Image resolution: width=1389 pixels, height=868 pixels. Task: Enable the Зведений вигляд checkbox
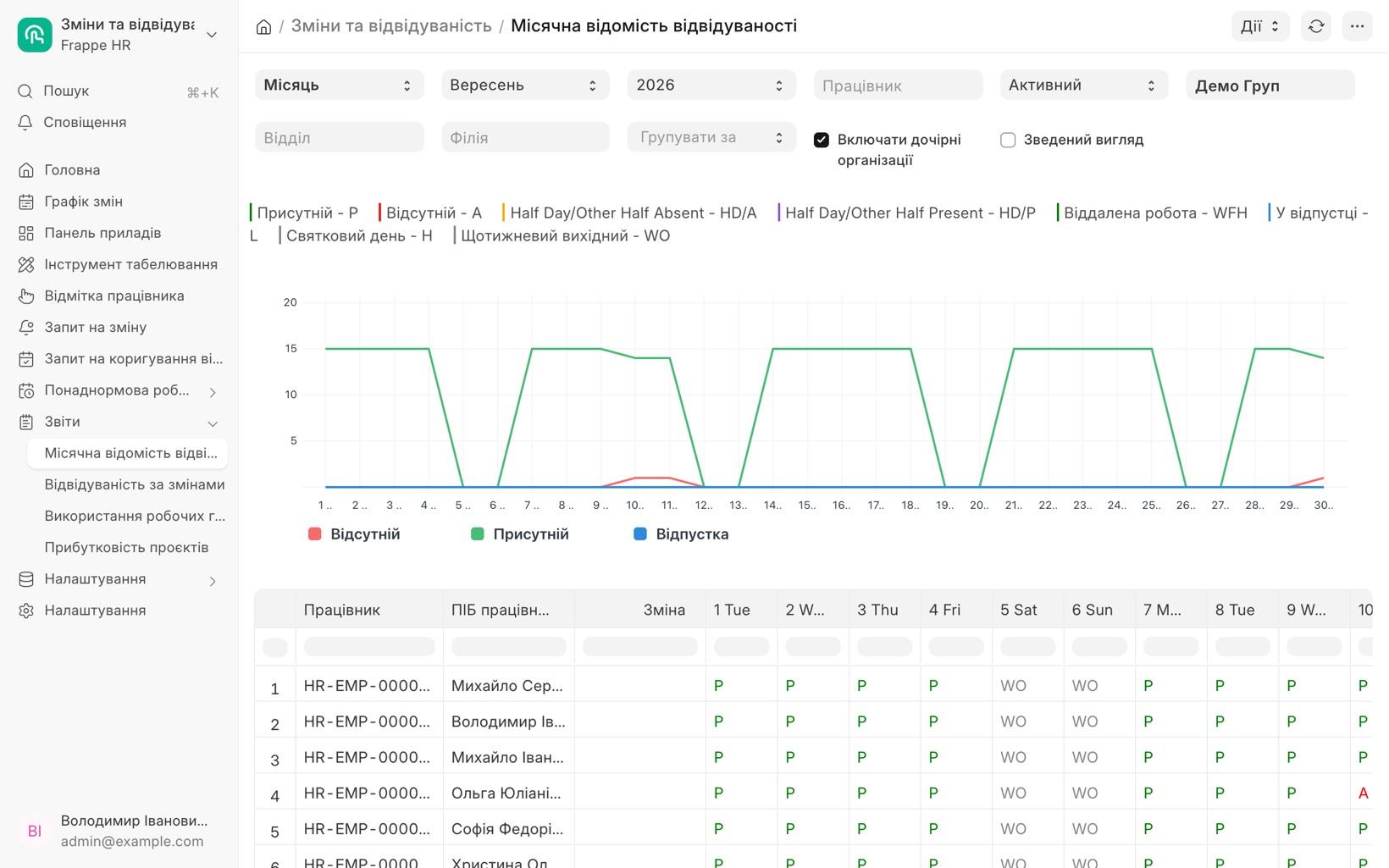click(x=1008, y=140)
